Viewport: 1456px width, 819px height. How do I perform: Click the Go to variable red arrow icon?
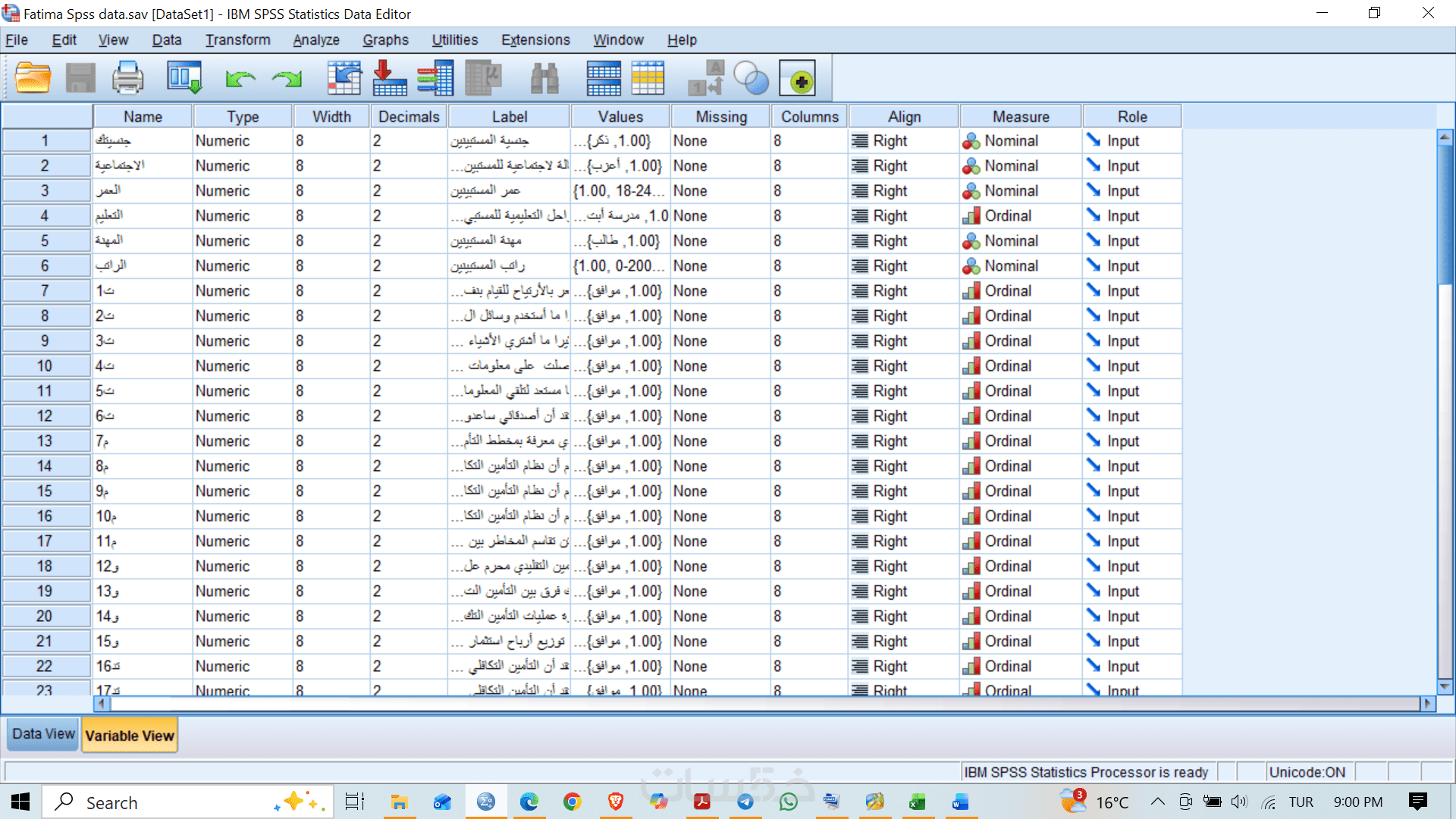(390, 78)
